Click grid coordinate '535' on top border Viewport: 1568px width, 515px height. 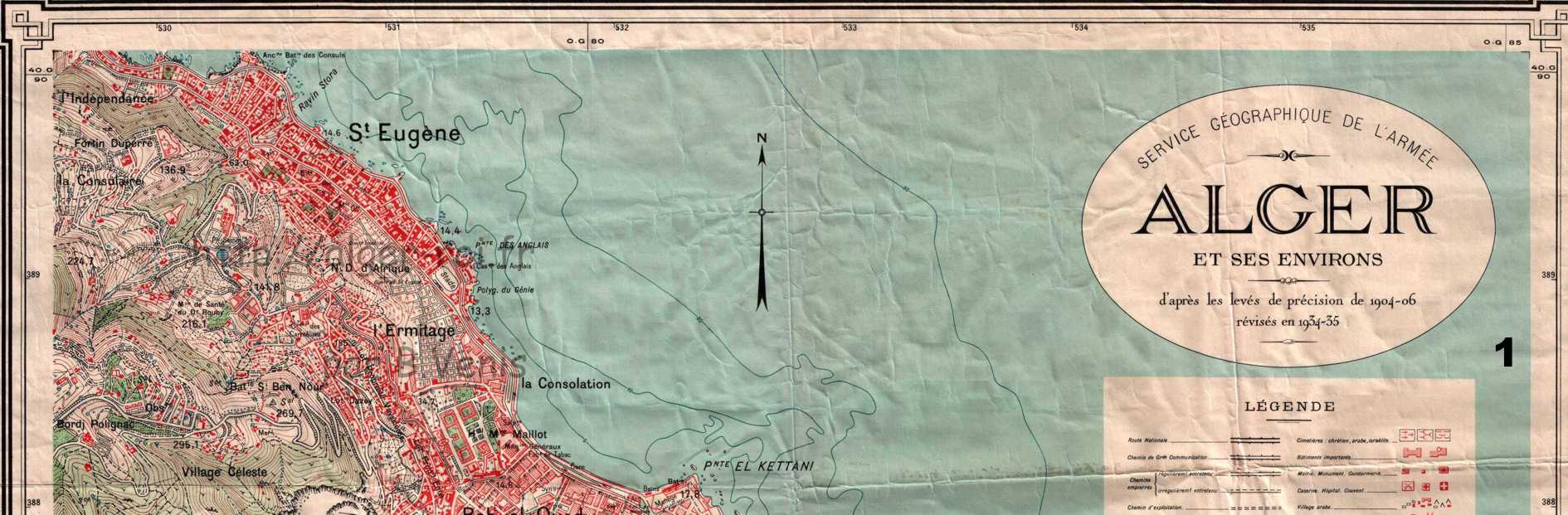[x=1308, y=28]
